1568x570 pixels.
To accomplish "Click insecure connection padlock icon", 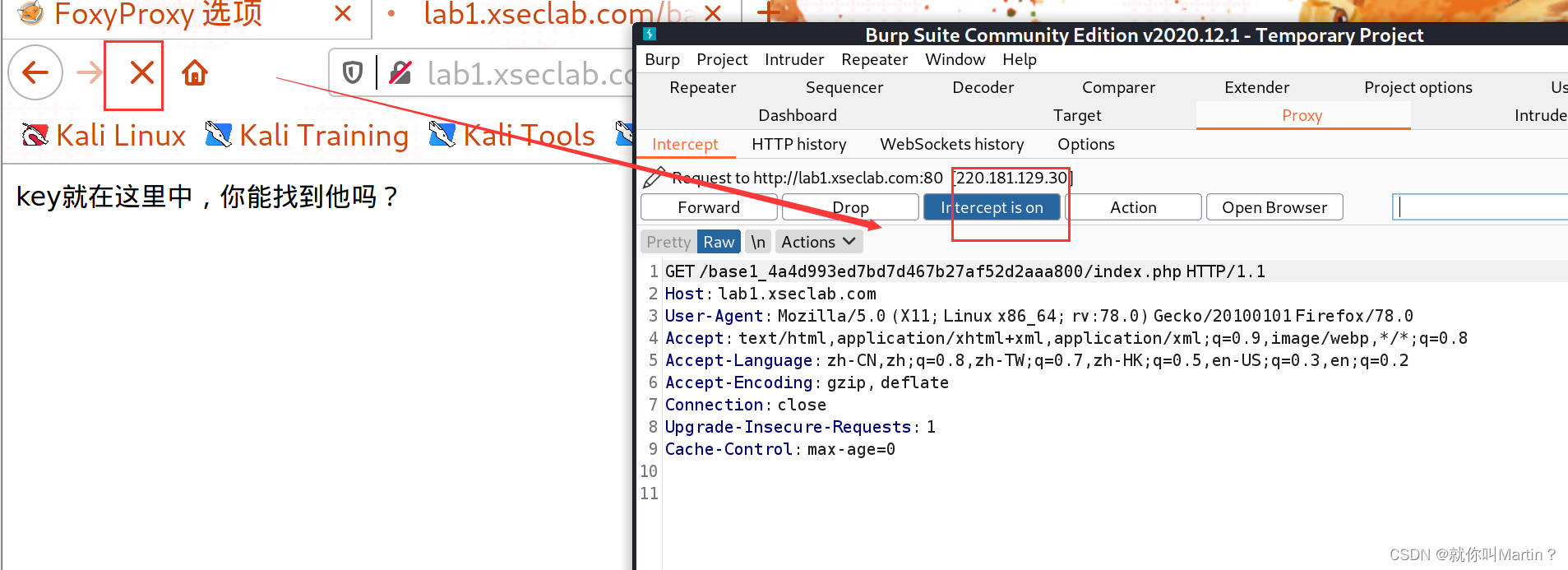I will (400, 73).
